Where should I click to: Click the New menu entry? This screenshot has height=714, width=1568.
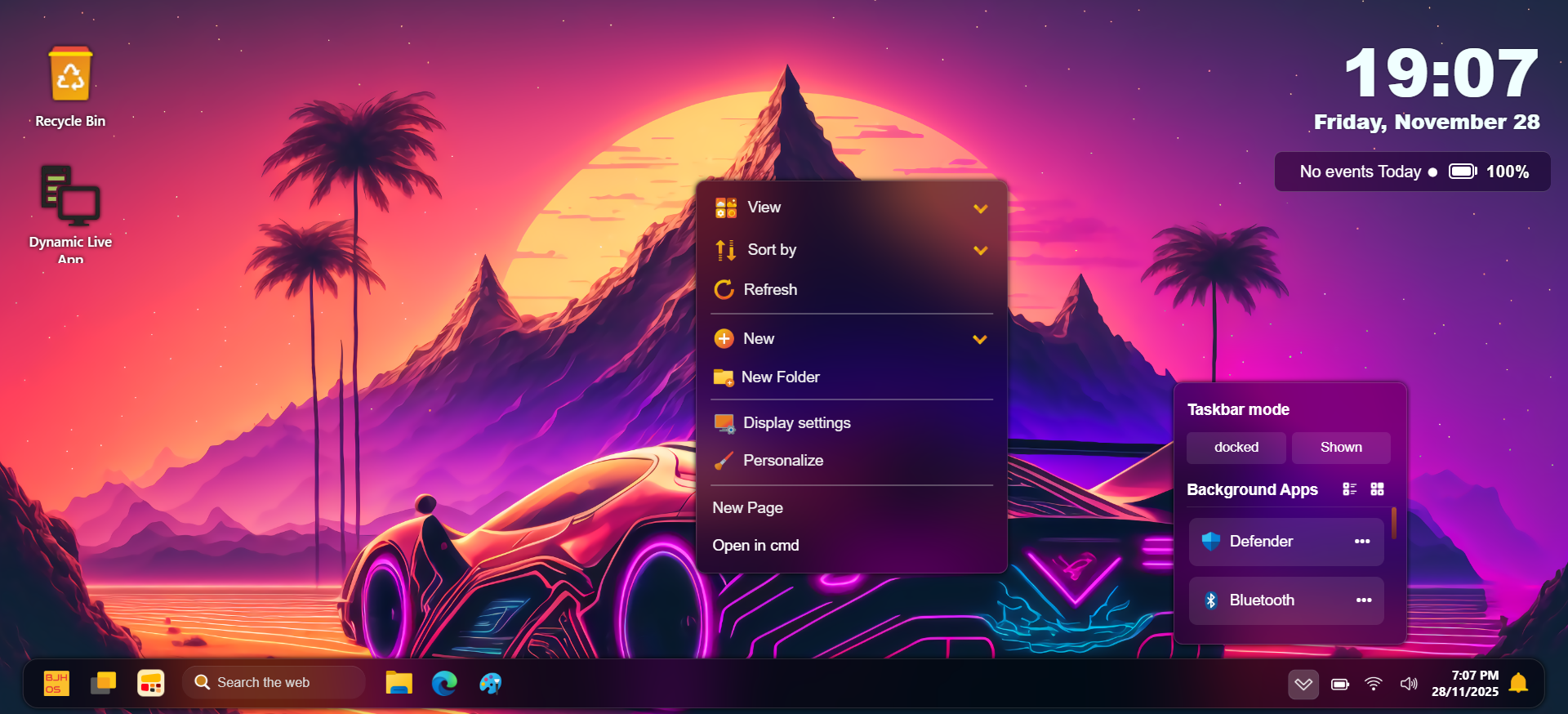click(852, 338)
